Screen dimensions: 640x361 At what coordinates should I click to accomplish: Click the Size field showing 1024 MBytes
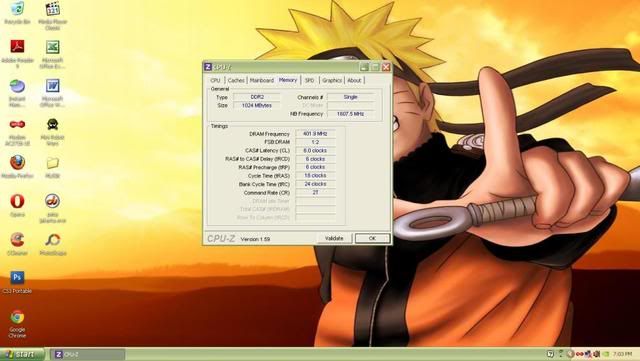257,105
